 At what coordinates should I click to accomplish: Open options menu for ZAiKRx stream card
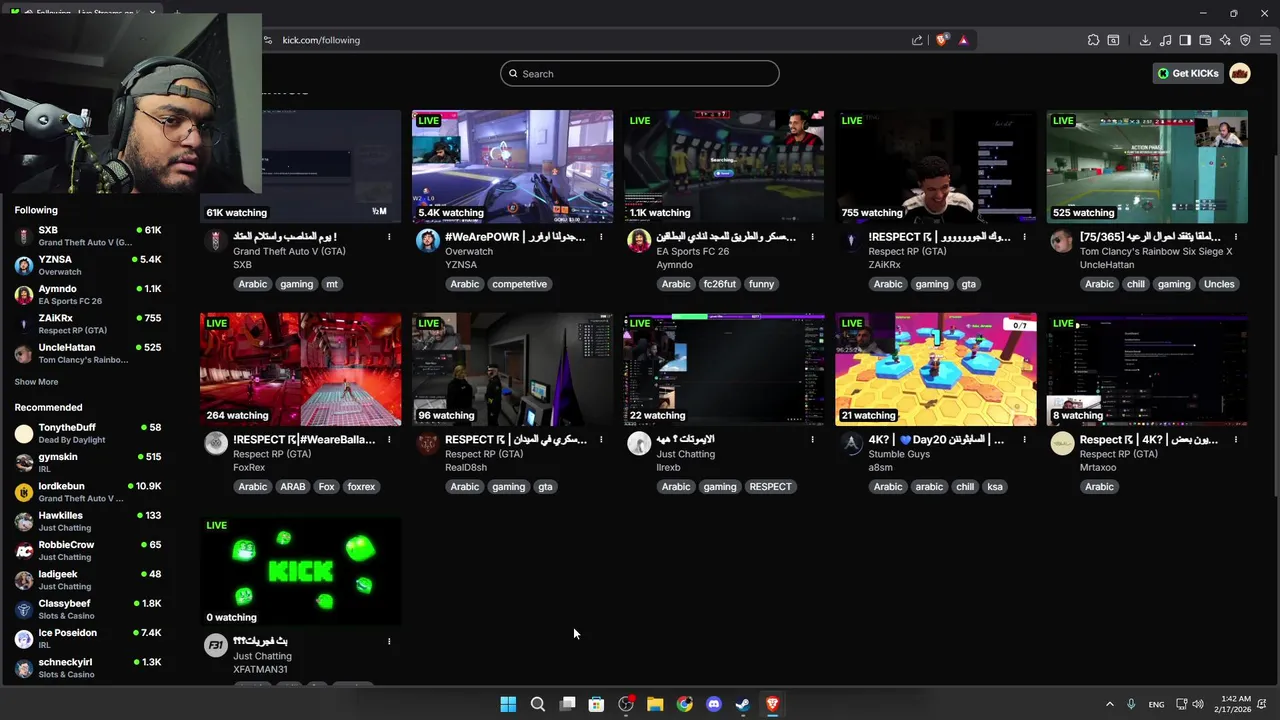tap(1024, 237)
